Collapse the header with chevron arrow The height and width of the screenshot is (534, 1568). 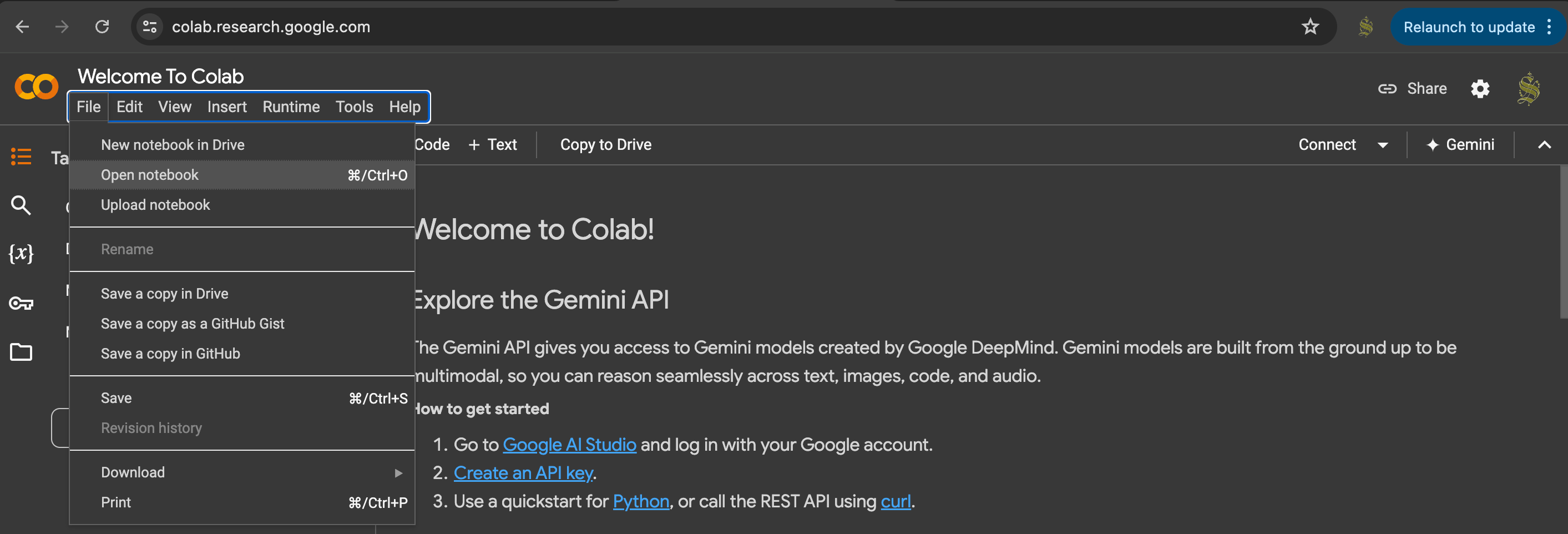(x=1544, y=145)
